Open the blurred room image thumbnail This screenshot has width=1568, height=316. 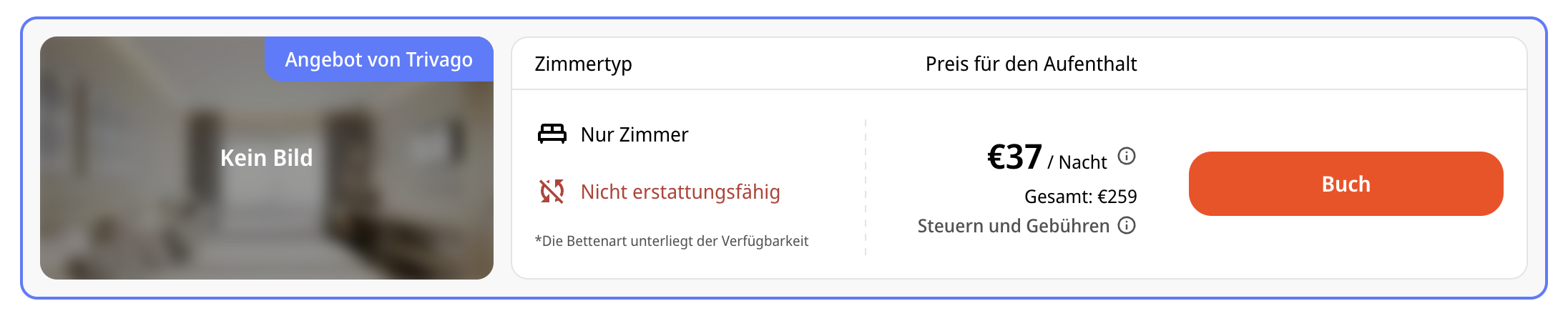pos(267,158)
